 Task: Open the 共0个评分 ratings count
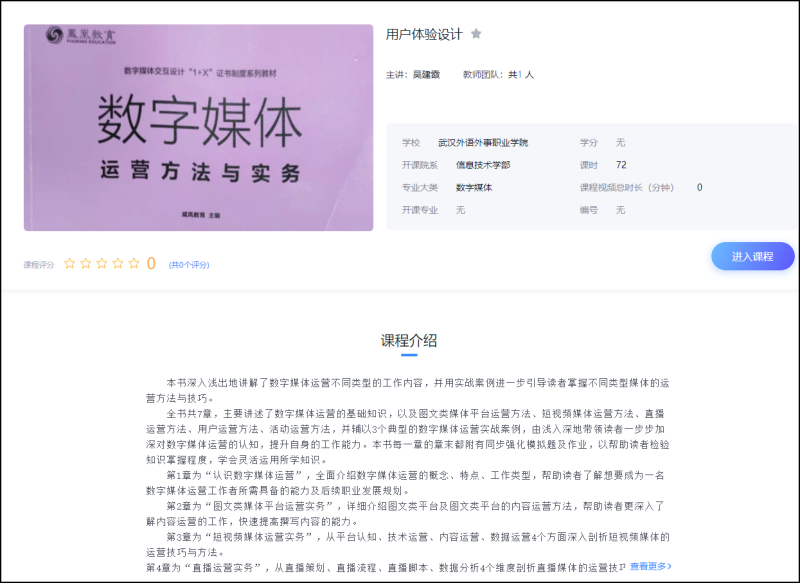click(188, 265)
